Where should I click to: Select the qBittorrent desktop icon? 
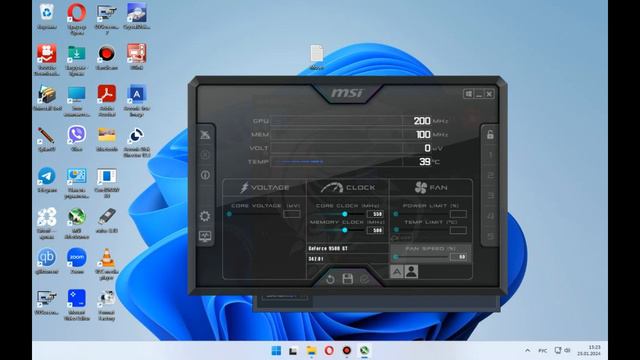[47, 261]
